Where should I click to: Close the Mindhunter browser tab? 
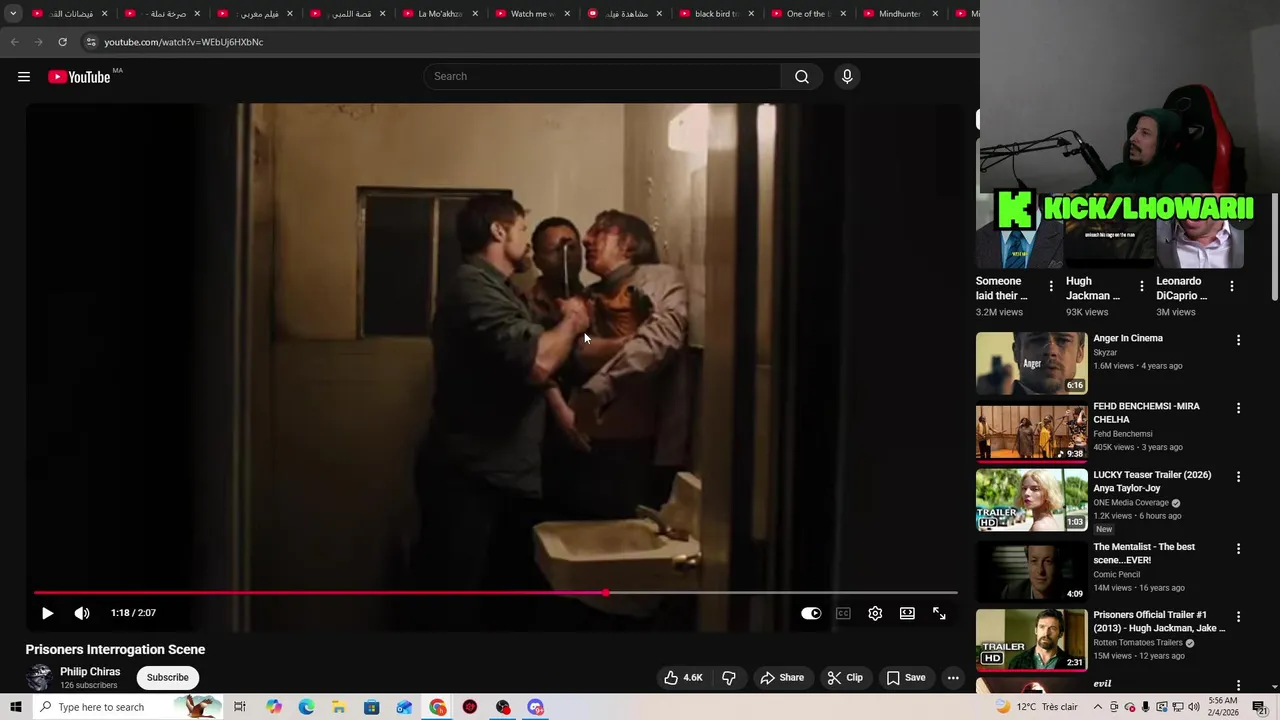(x=935, y=14)
